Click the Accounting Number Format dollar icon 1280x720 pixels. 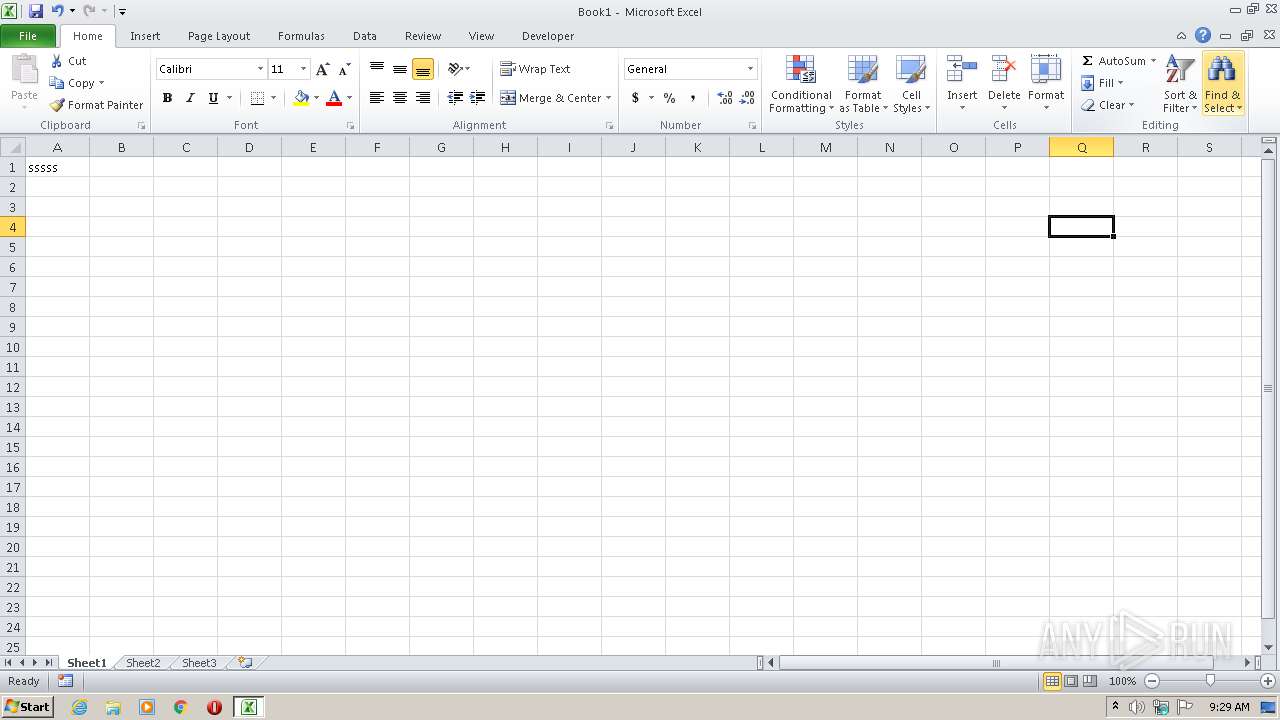point(635,98)
